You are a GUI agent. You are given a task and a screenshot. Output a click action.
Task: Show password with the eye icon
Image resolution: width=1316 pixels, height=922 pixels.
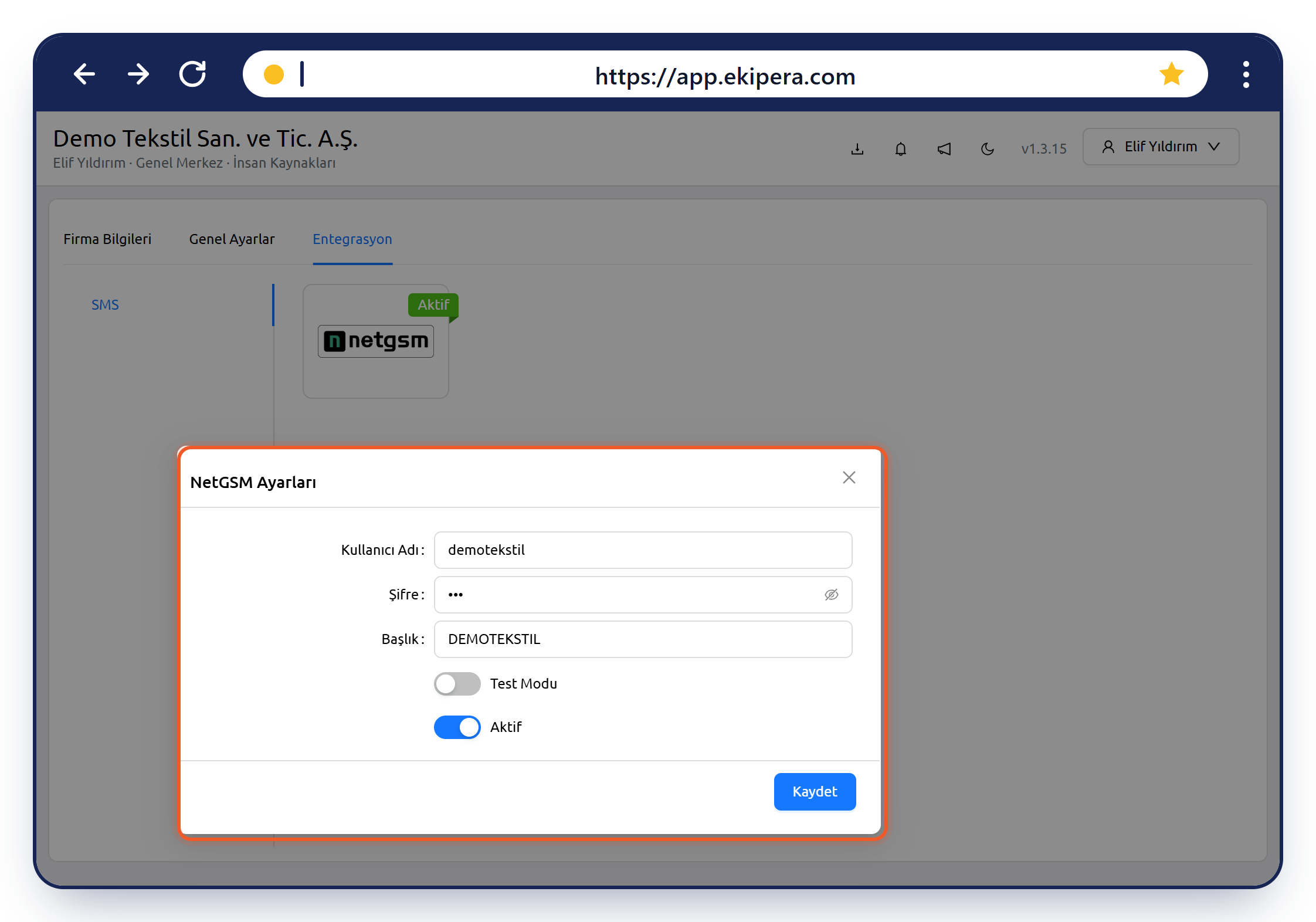pyautogui.click(x=832, y=595)
